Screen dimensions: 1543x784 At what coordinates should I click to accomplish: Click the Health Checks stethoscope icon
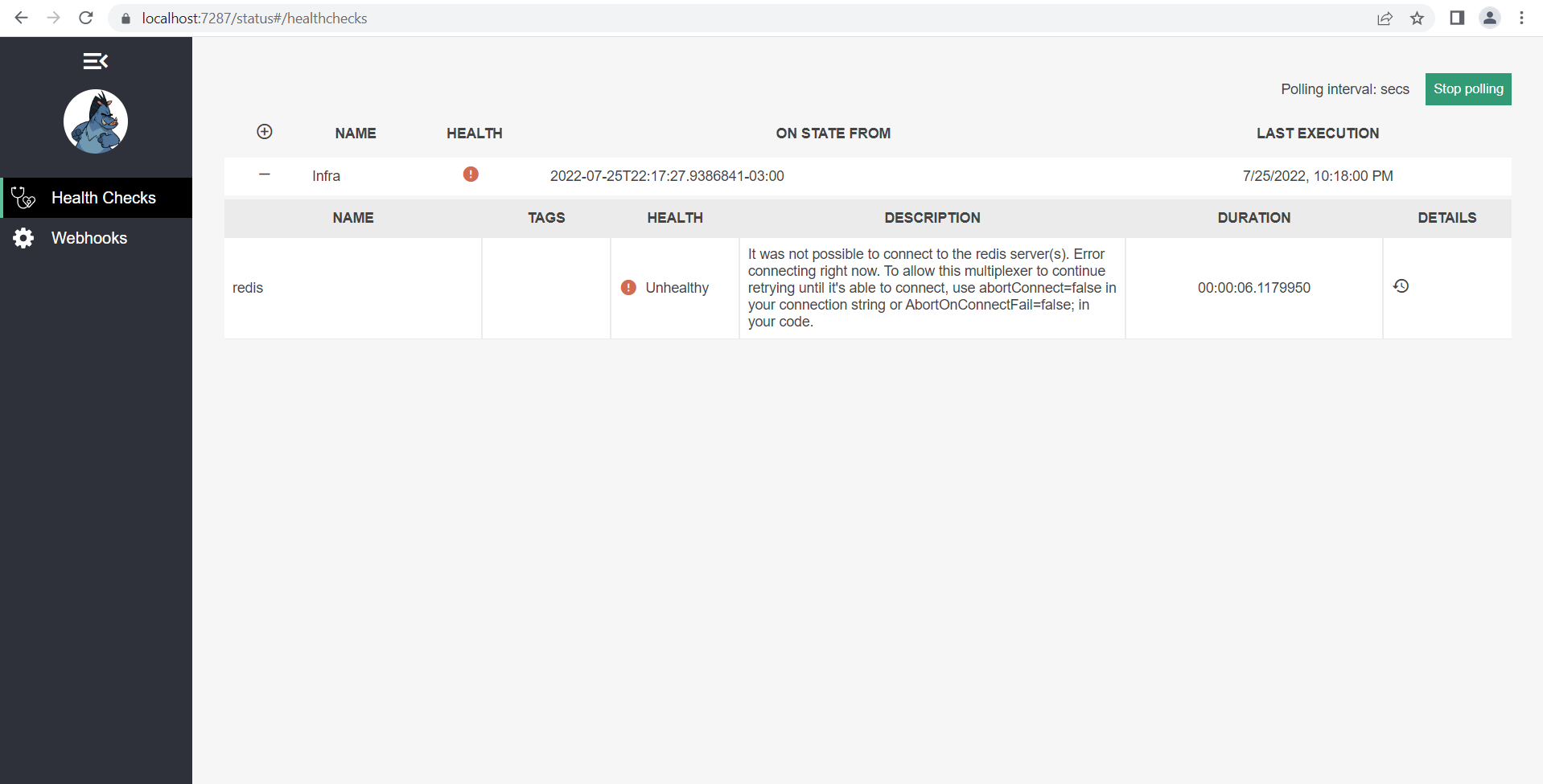pos(23,198)
